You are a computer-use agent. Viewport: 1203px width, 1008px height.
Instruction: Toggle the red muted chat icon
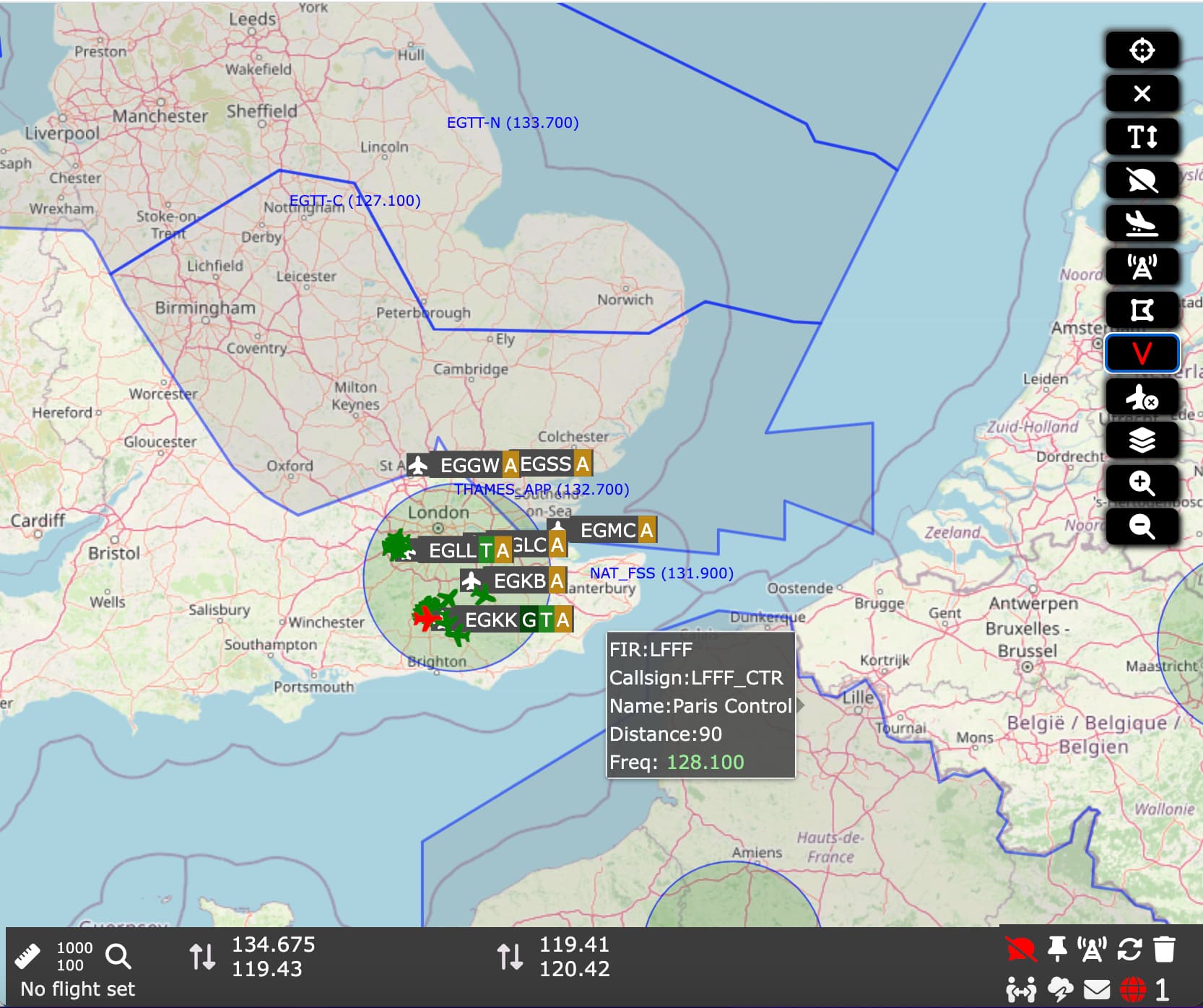click(x=1020, y=950)
